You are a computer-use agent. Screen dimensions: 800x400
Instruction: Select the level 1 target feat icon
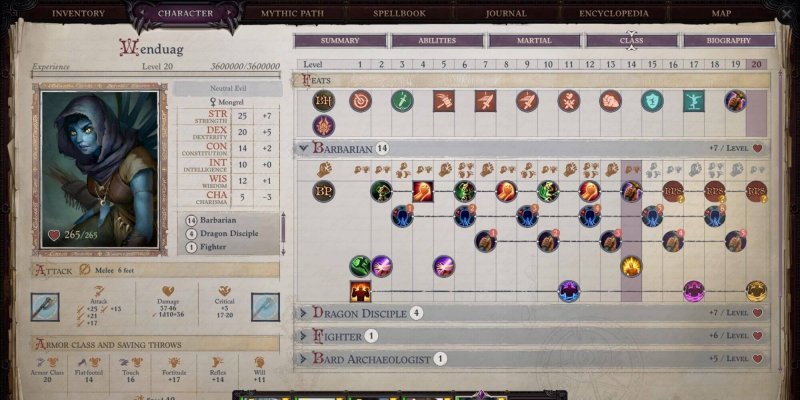coord(360,101)
